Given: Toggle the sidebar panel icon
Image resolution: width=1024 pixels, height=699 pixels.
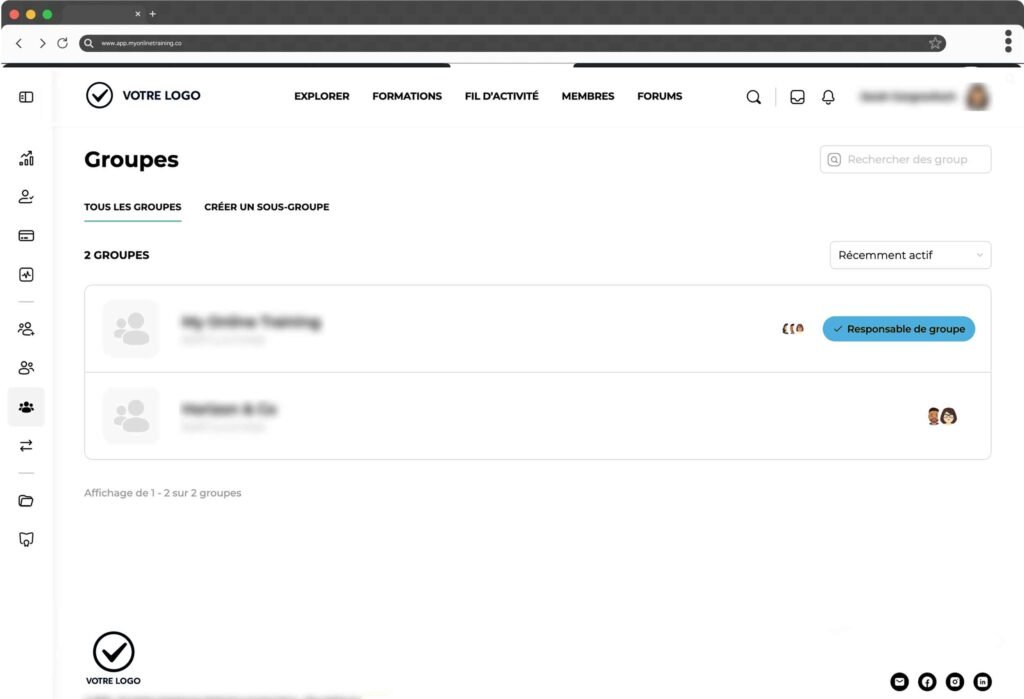Looking at the screenshot, I should [26, 97].
